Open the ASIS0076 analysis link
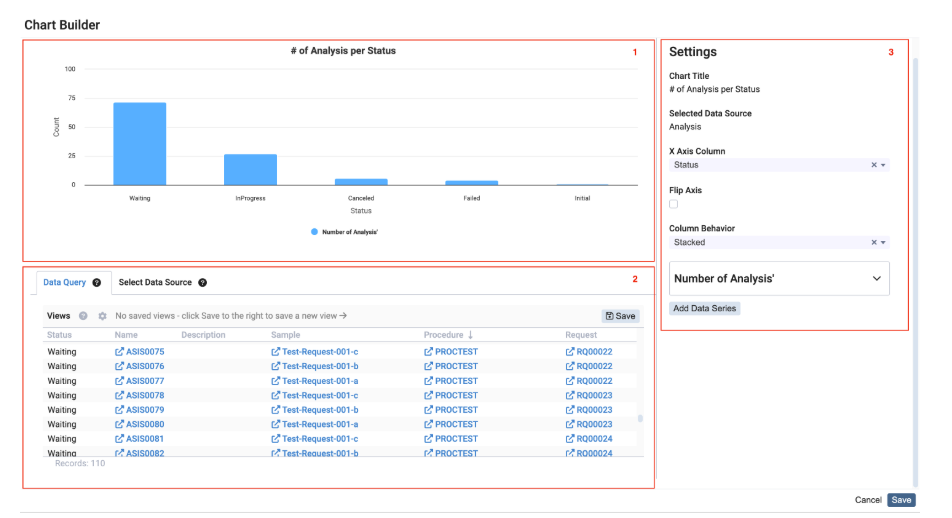This screenshot has height=518, width=952. pos(145,366)
